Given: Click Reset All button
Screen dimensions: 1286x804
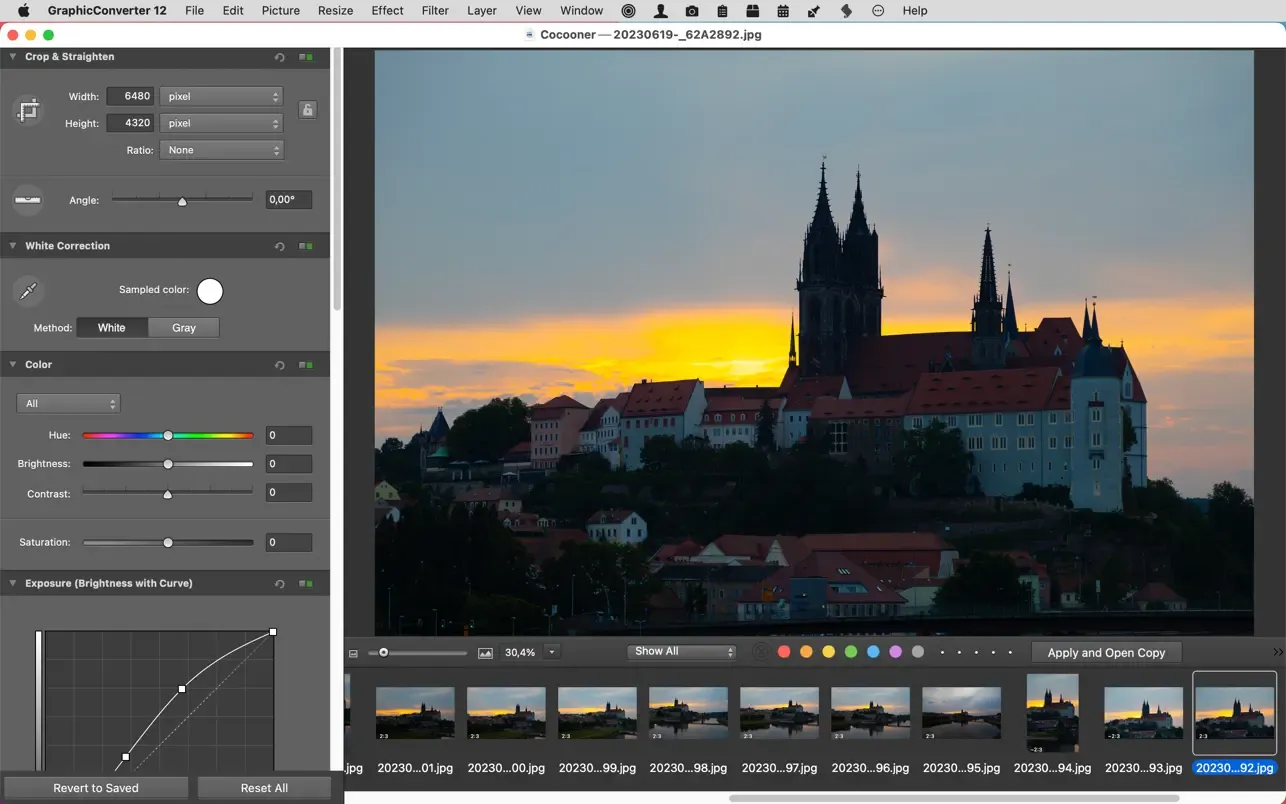Looking at the screenshot, I should pos(264,788).
